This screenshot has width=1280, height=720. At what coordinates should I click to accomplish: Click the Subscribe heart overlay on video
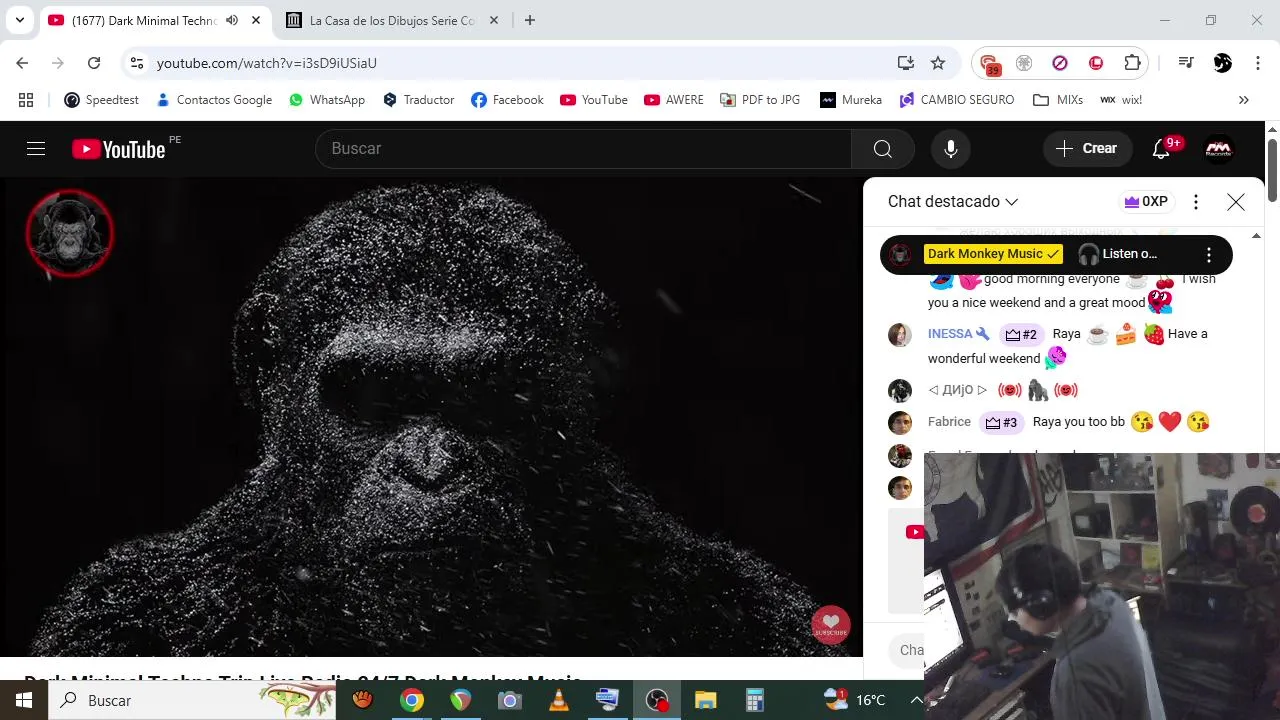830,625
